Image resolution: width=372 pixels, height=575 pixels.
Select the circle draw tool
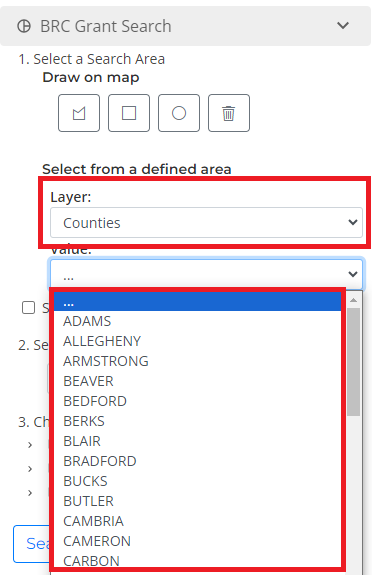click(x=179, y=113)
